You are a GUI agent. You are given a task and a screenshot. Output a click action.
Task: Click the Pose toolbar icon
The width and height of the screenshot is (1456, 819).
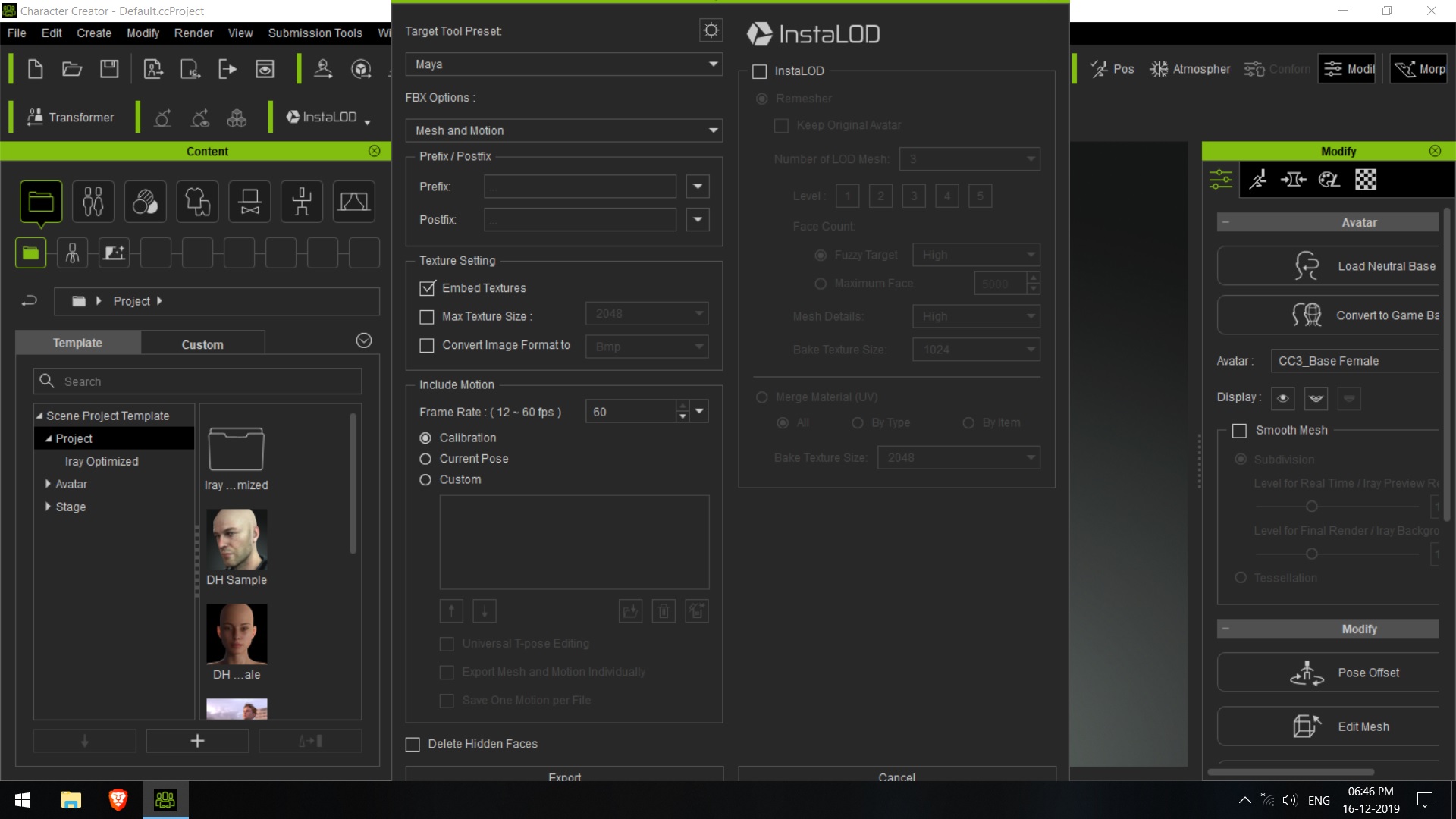1112,69
